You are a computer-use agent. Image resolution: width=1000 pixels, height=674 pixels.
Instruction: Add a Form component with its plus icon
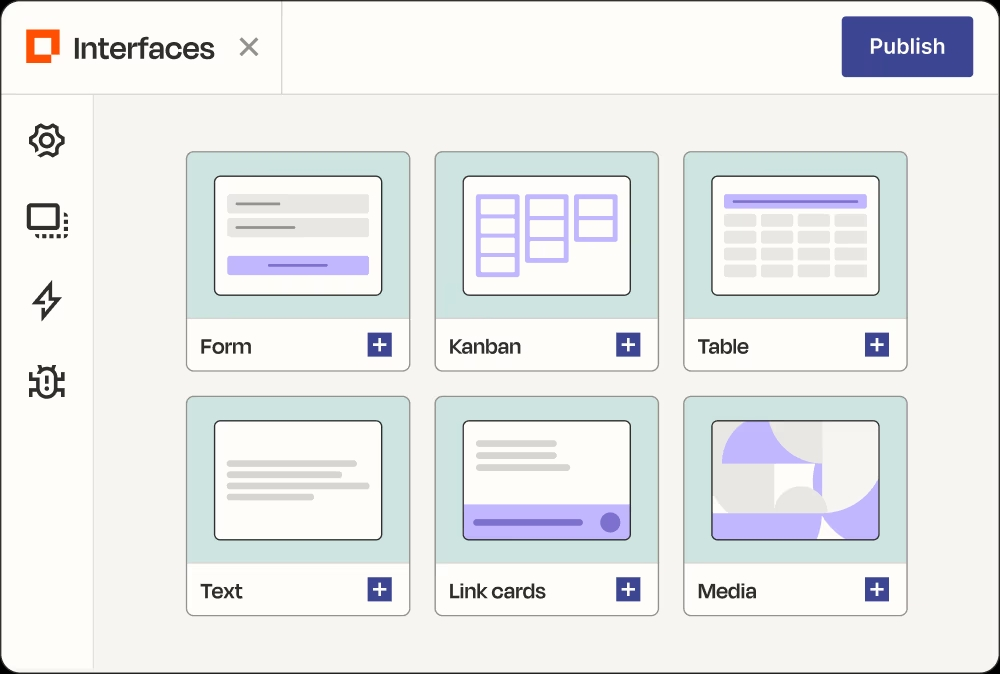[x=379, y=344]
